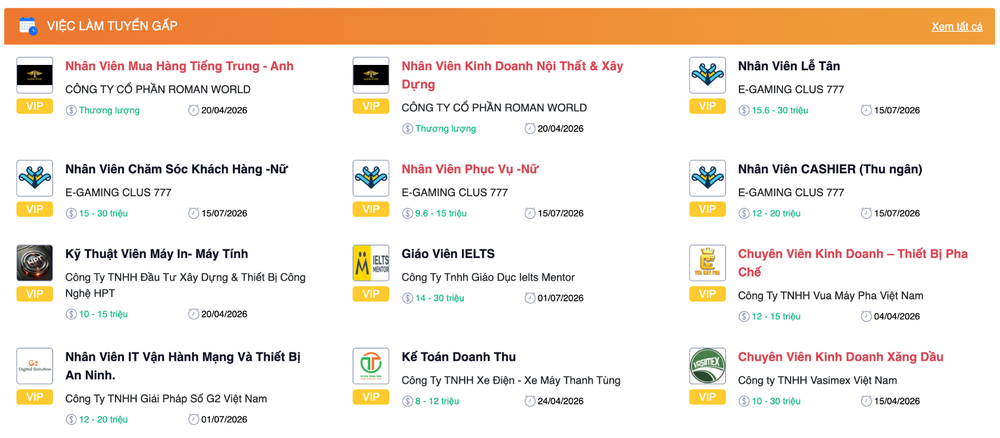Image resolution: width=1000 pixels, height=438 pixels.
Task: Open the Kế Toán Doanh Thu listing
Action: pos(459,357)
